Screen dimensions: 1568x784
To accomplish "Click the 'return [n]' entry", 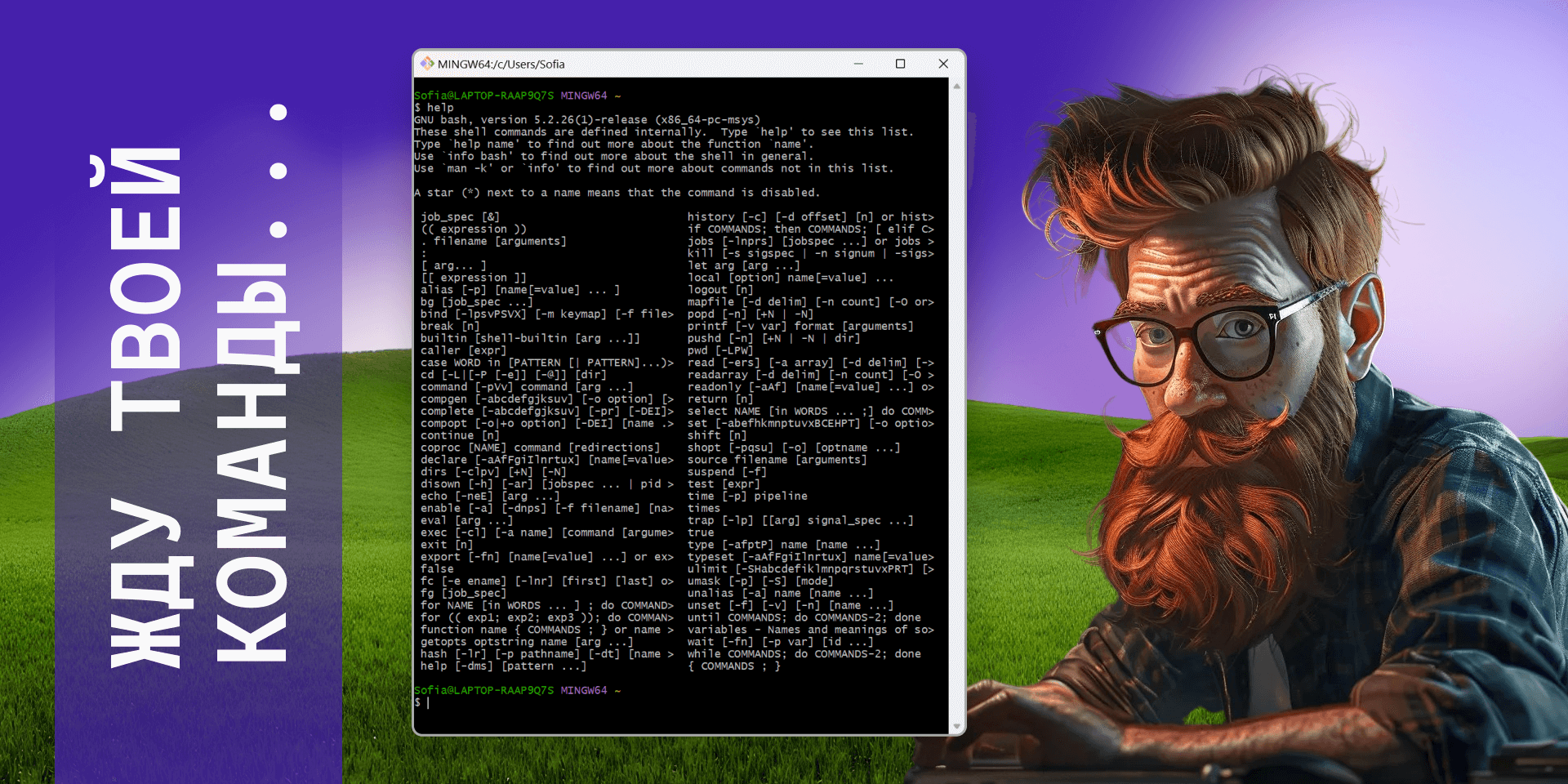I will 720,399.
